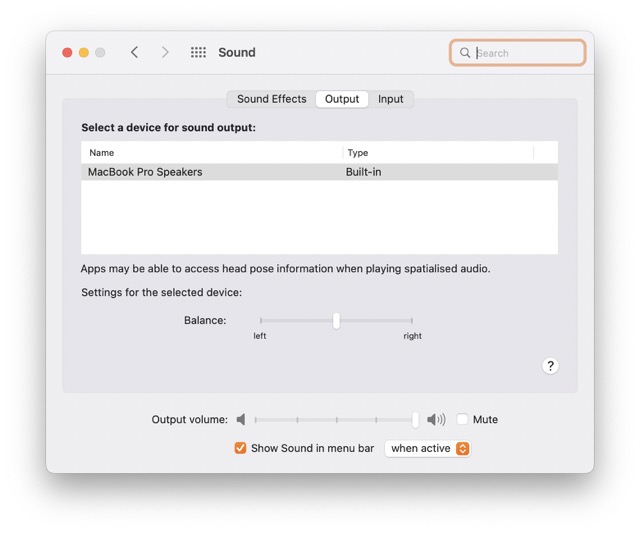
Task: Open the "when active" dropdown
Action: 428,448
